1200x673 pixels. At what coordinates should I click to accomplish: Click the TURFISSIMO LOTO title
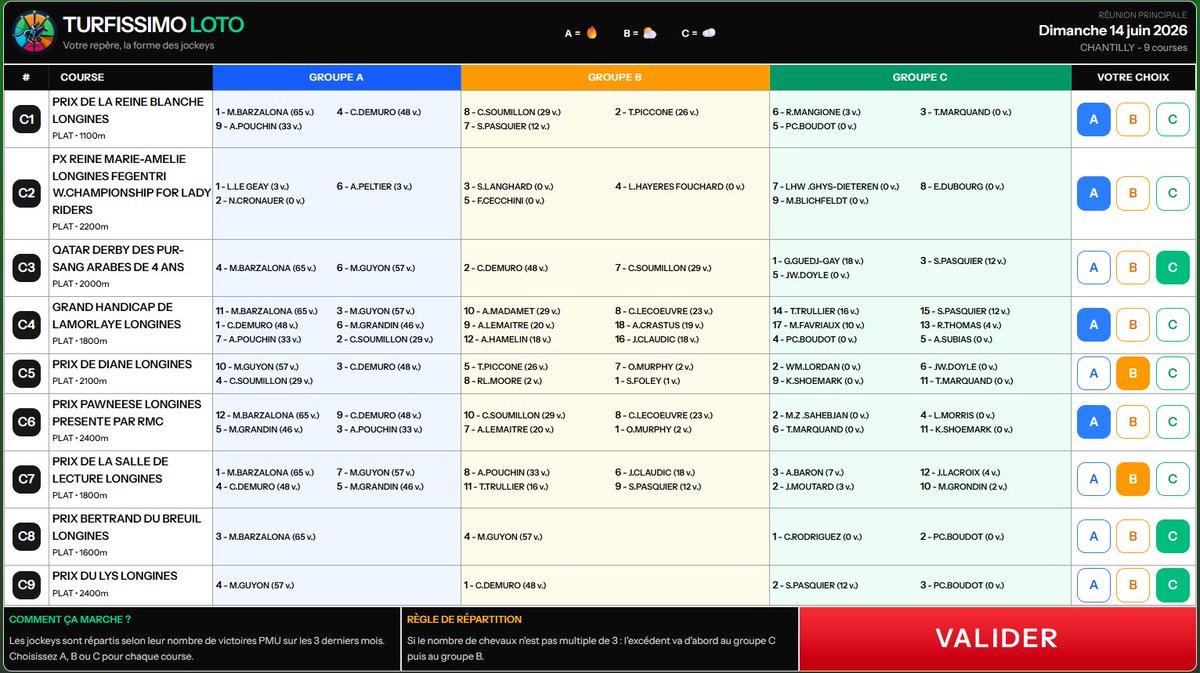[153, 24]
